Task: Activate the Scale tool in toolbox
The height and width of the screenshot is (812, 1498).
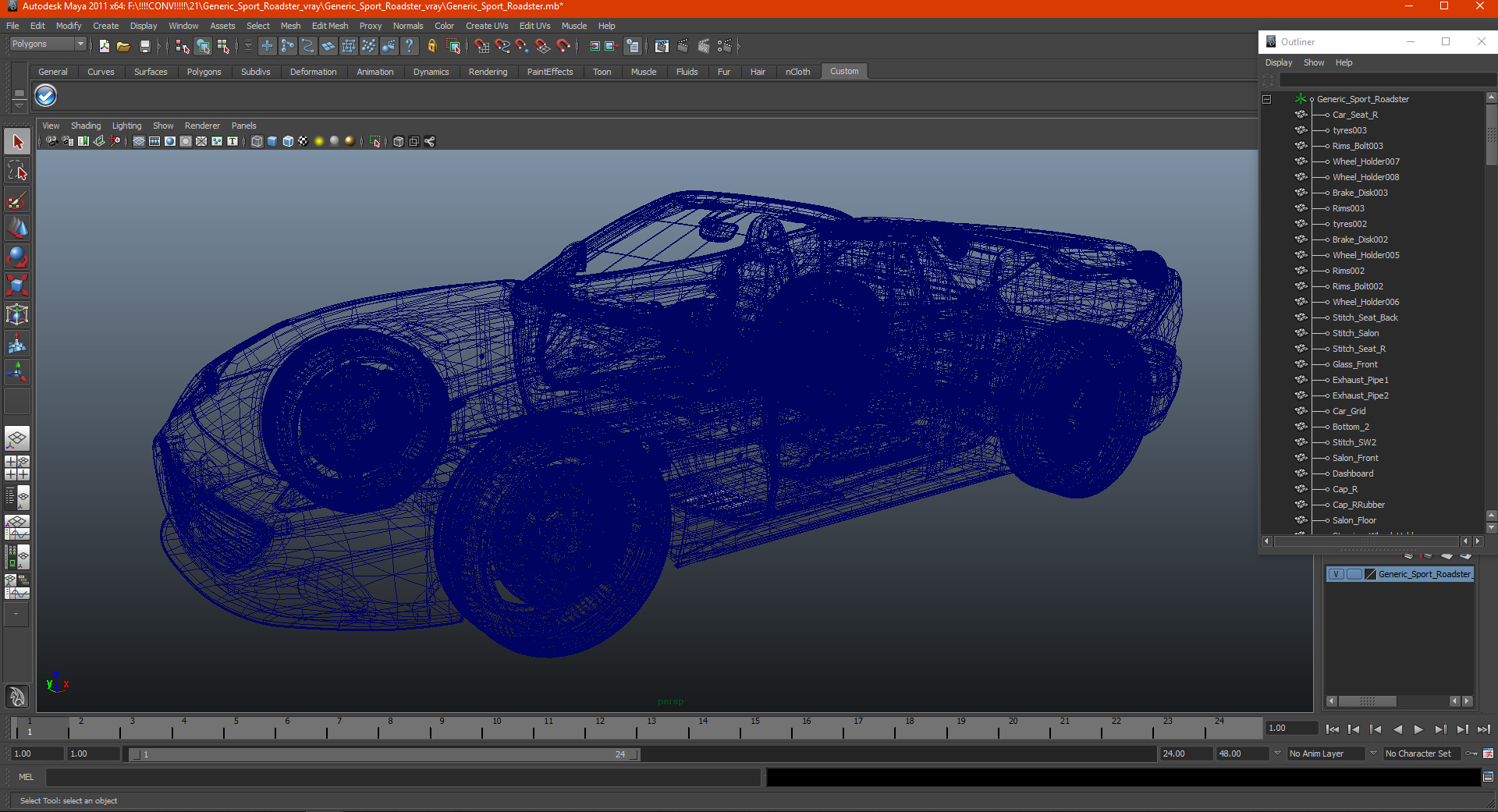Action: 17,285
